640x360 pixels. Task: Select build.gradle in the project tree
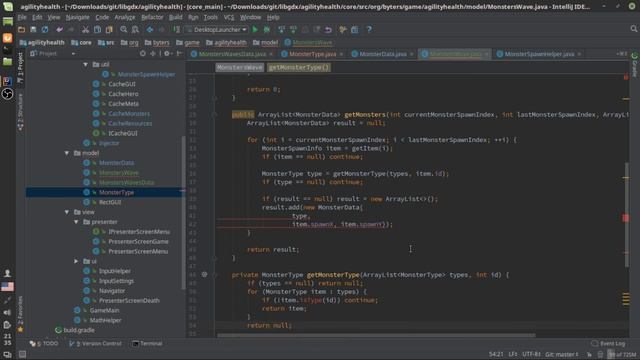pos(79,330)
